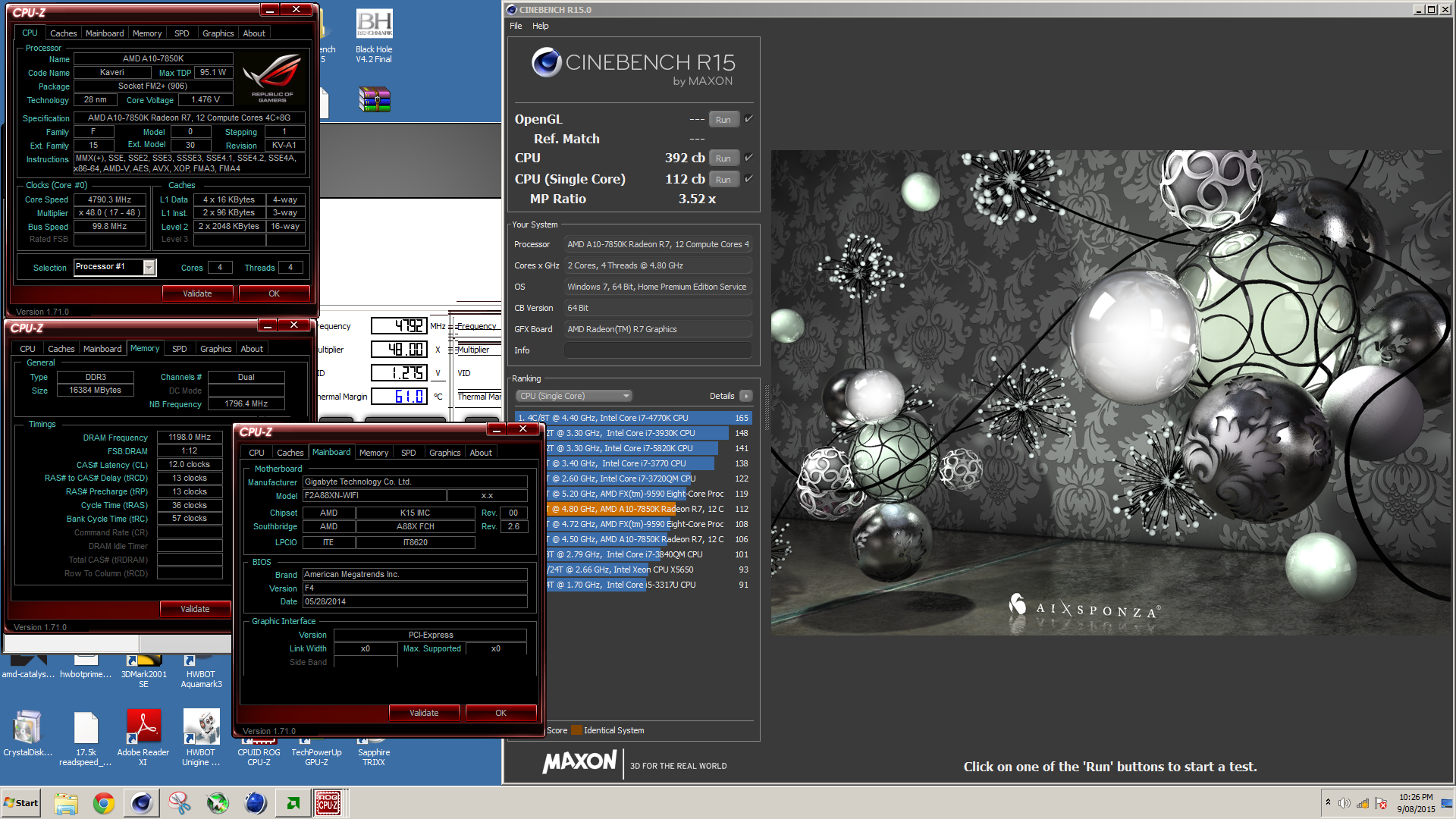Open the 17.5k readspeed file icon
Screen dimensions: 1456x819
coord(86,739)
